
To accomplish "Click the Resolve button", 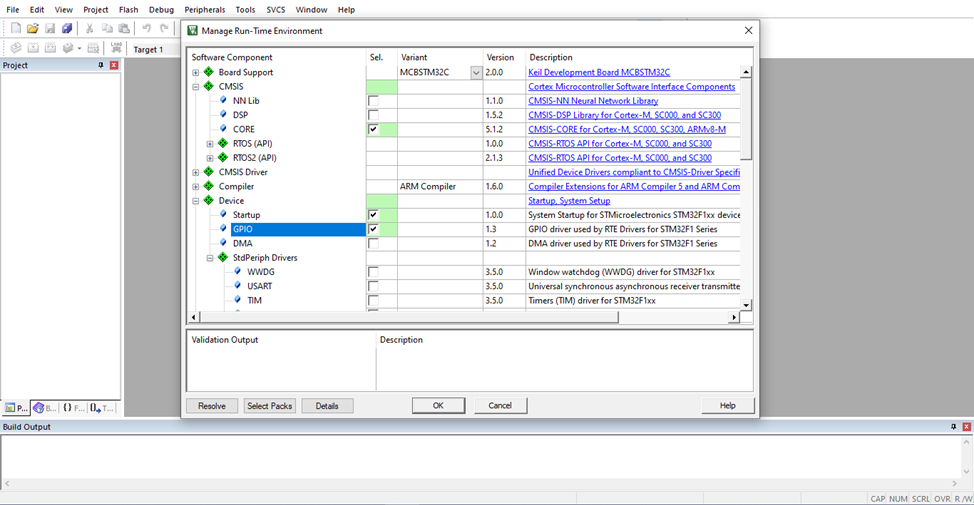I will tap(212, 406).
